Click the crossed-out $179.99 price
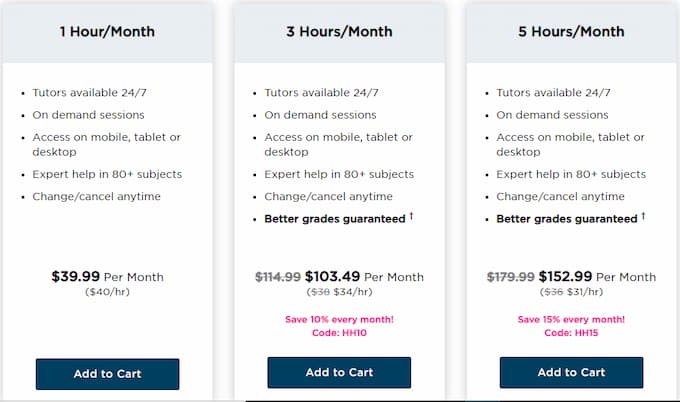The height and width of the screenshot is (402, 680). coord(510,276)
